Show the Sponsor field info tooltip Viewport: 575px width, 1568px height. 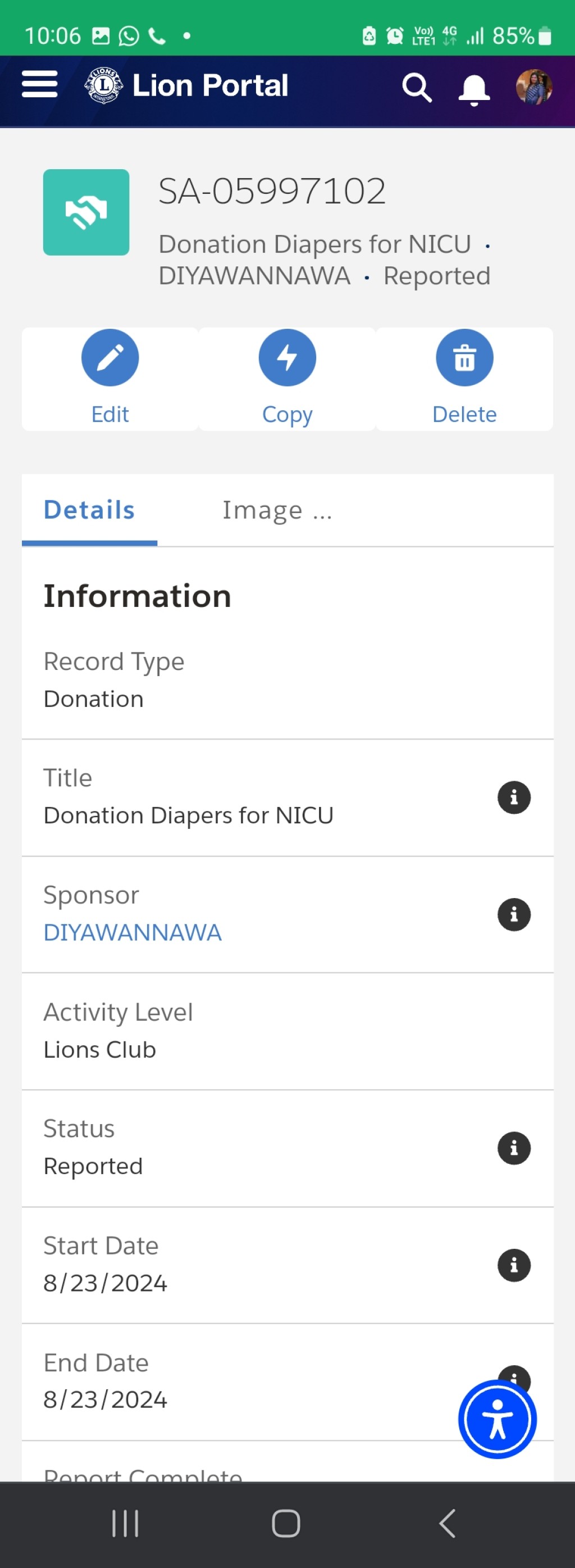[514, 914]
